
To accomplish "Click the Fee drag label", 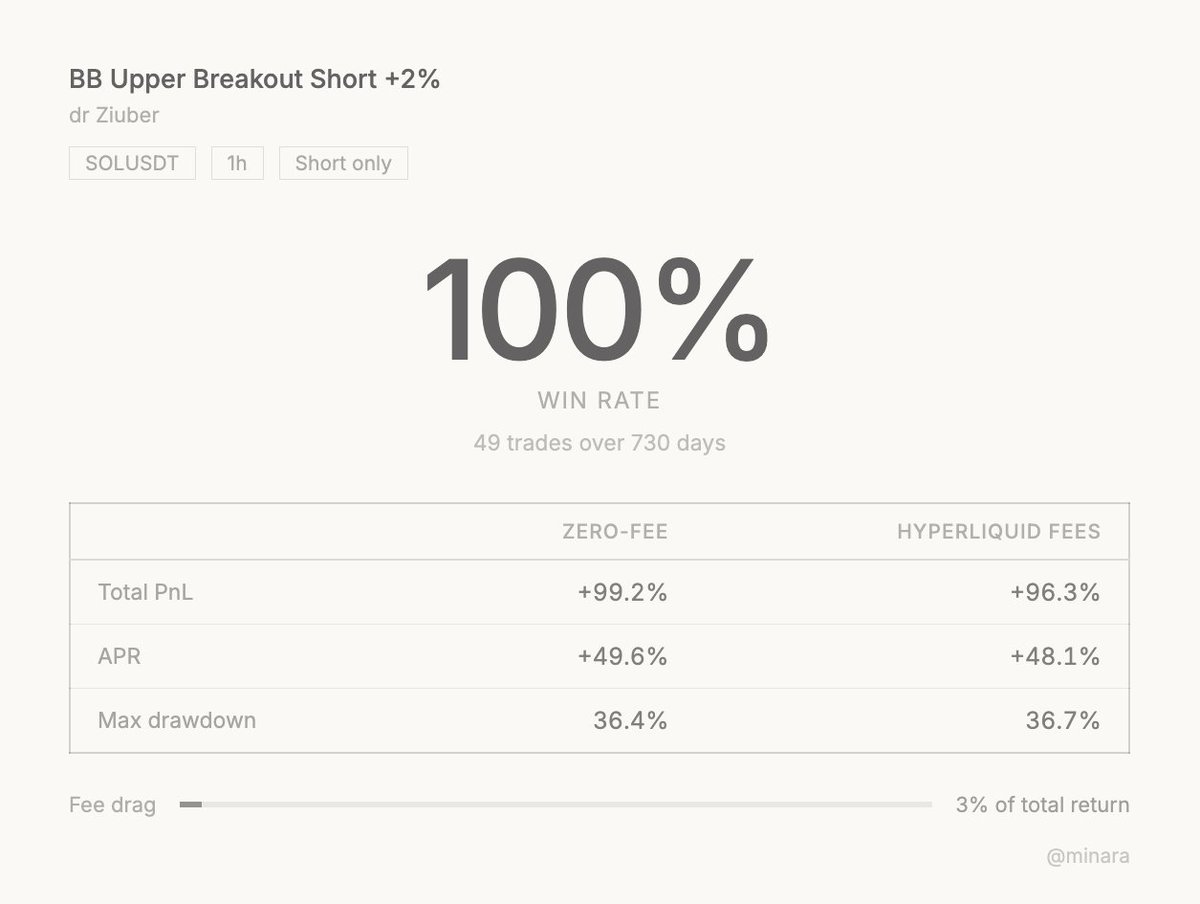I will 112,805.
